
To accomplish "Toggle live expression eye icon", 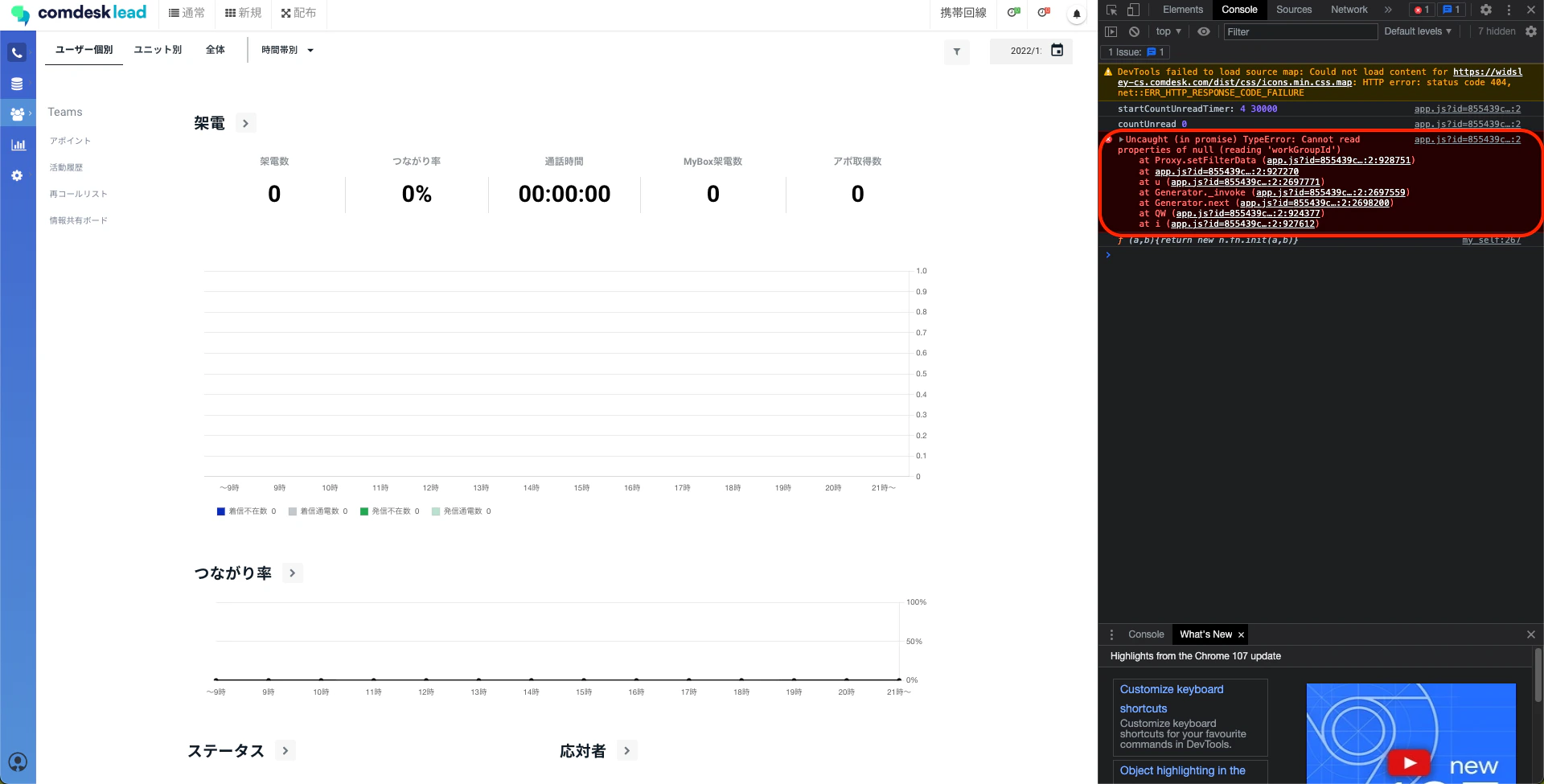I will click(1203, 31).
